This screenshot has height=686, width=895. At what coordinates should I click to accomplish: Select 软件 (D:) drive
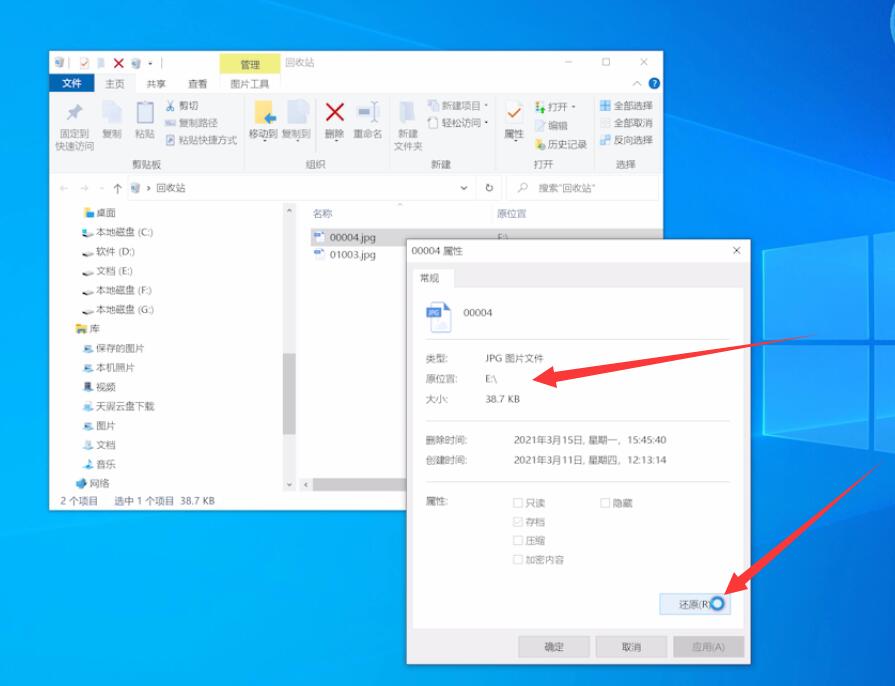[x=108, y=252]
